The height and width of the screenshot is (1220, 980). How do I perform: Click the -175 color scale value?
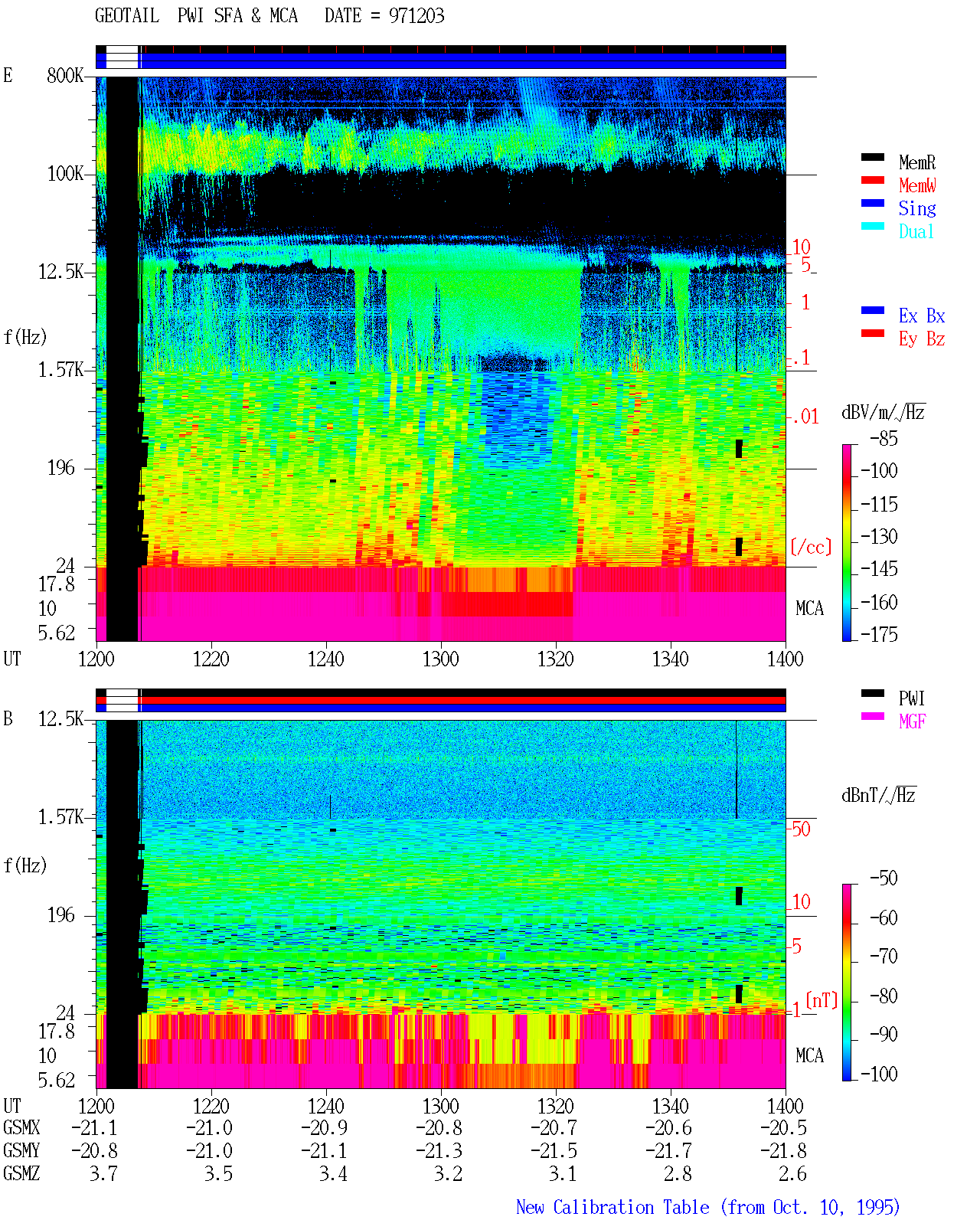(879, 634)
